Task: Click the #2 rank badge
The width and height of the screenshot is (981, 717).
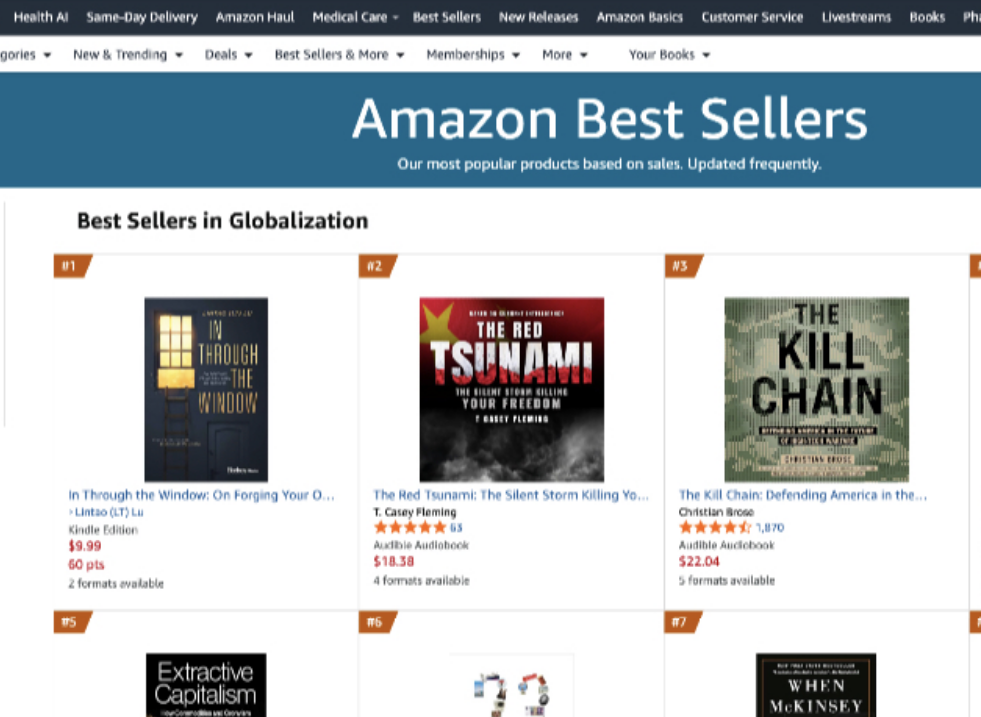Action: pos(377,266)
